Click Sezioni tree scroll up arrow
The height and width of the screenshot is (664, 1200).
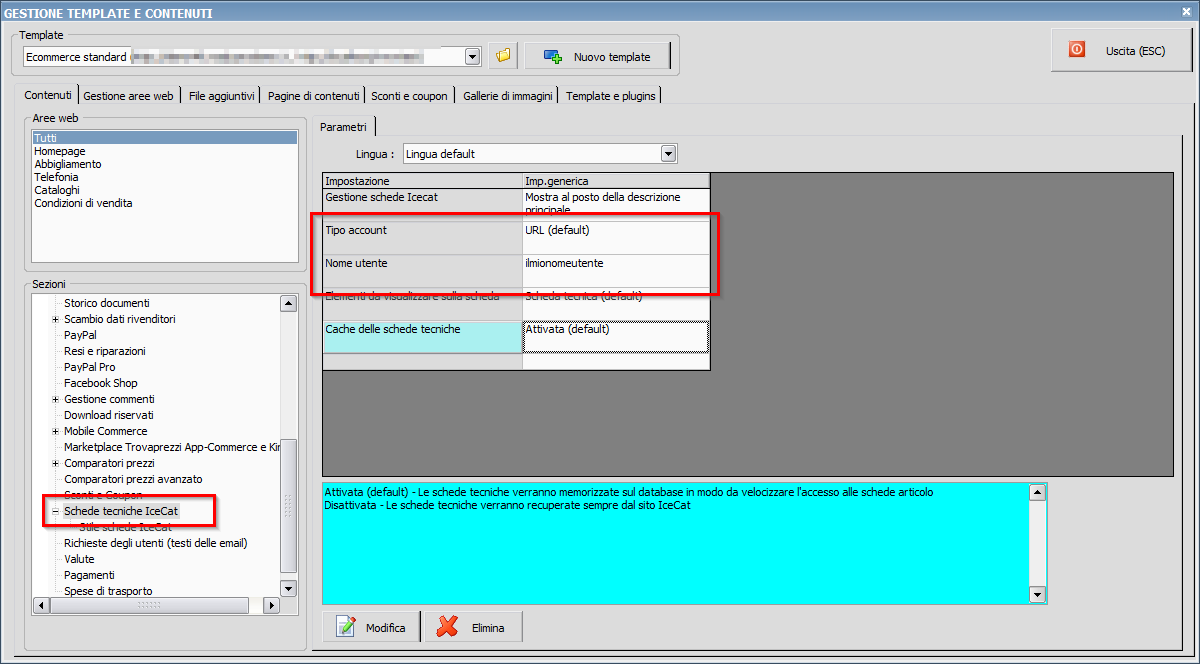pos(289,303)
